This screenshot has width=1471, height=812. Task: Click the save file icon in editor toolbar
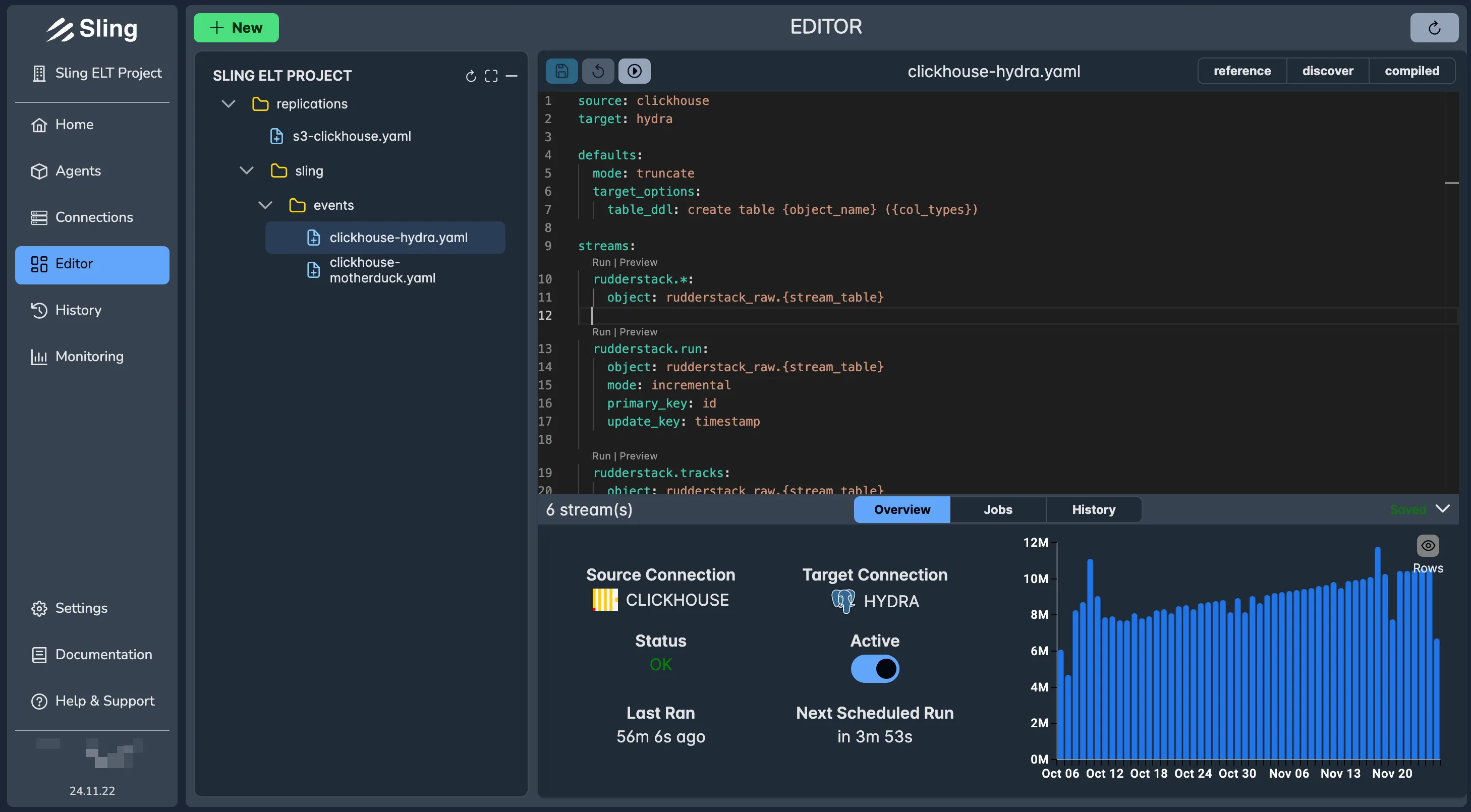coord(561,71)
